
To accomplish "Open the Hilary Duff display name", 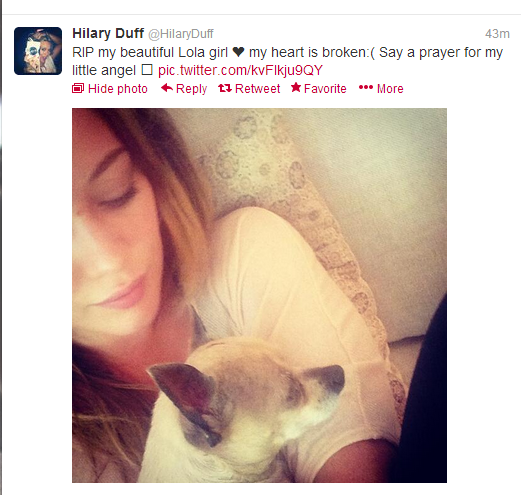I will coord(108,33).
